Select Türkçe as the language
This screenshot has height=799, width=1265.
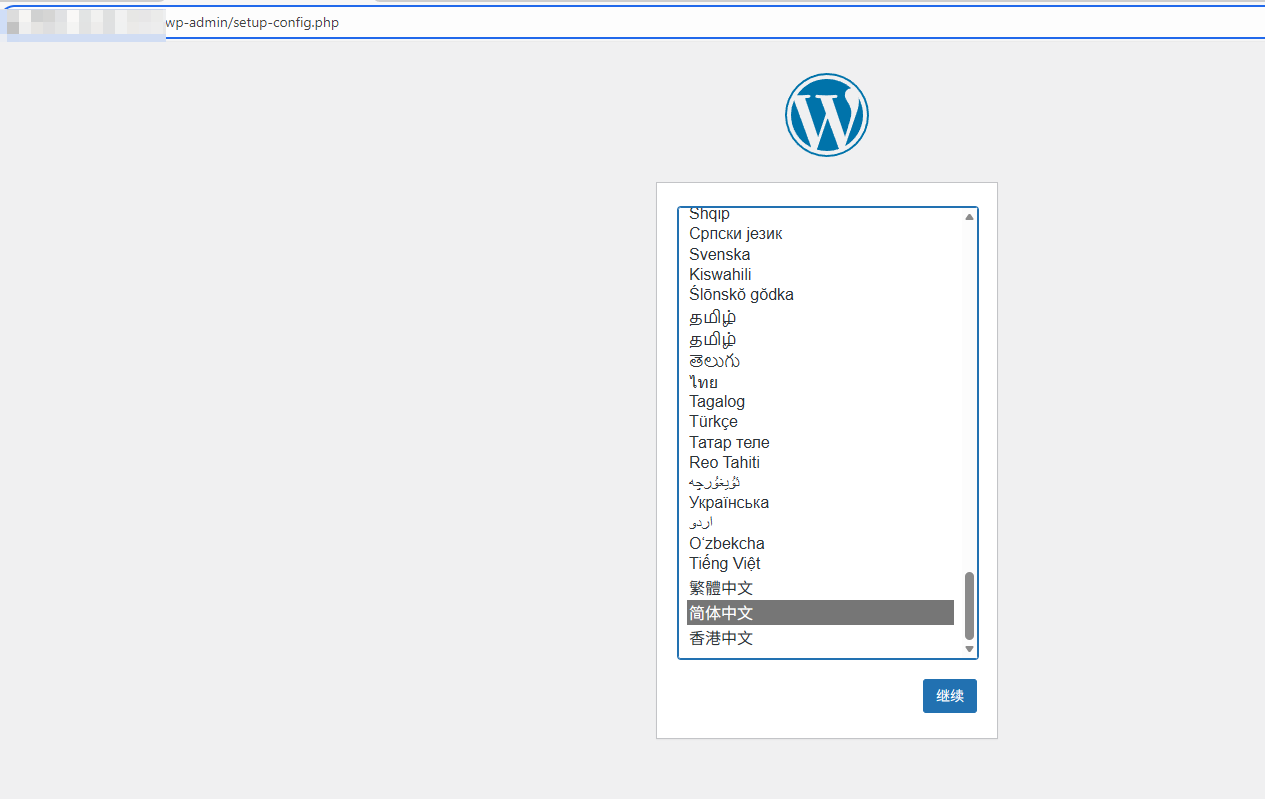pyautogui.click(x=820, y=421)
